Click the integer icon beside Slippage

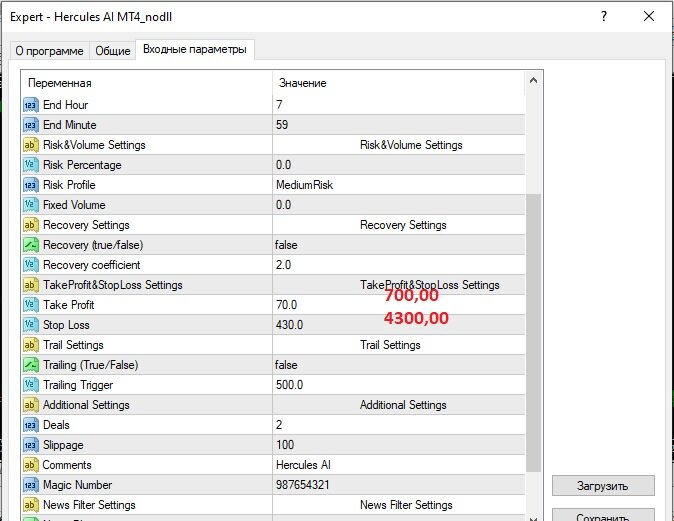(x=31, y=444)
